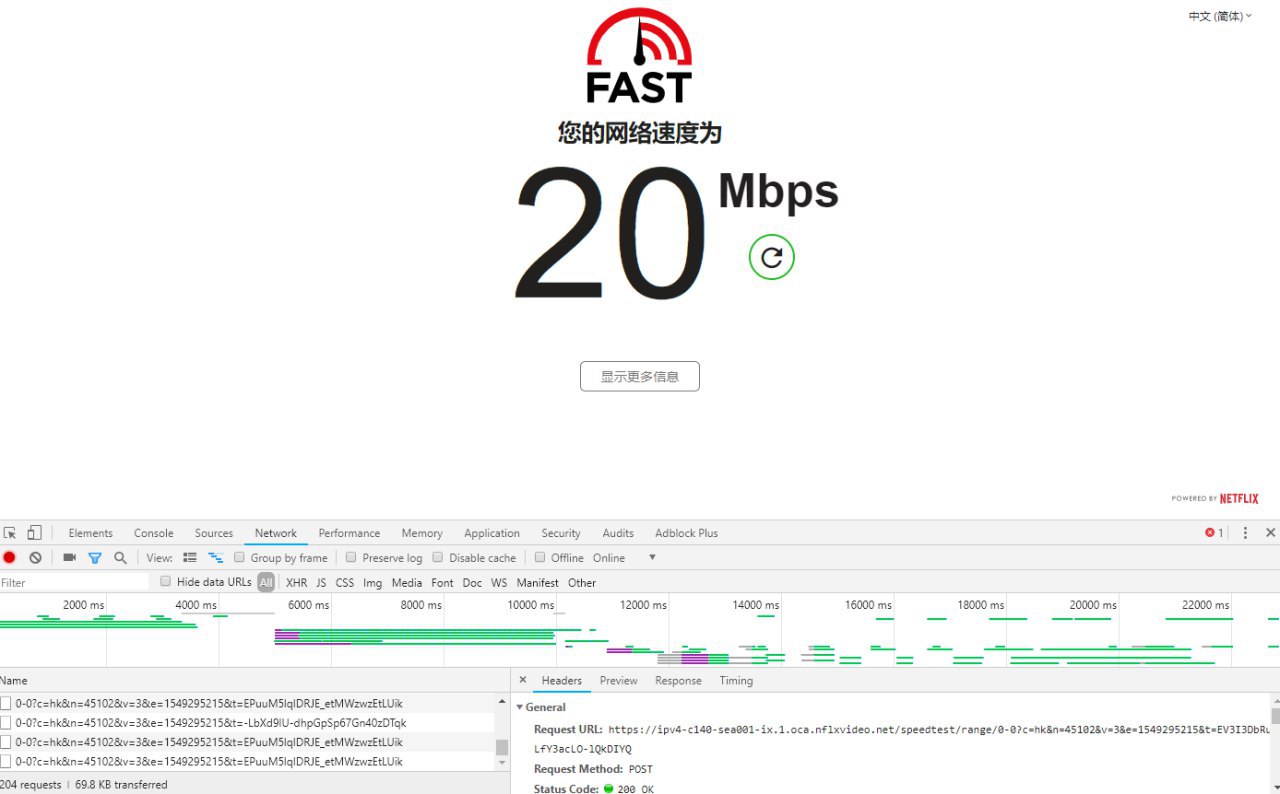Open the network search magnifier
The height and width of the screenshot is (794, 1280).
coord(120,558)
